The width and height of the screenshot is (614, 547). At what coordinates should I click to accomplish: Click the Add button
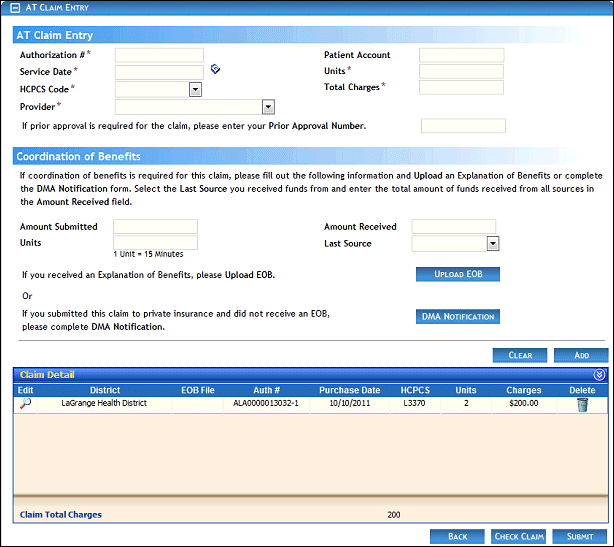tap(579, 355)
